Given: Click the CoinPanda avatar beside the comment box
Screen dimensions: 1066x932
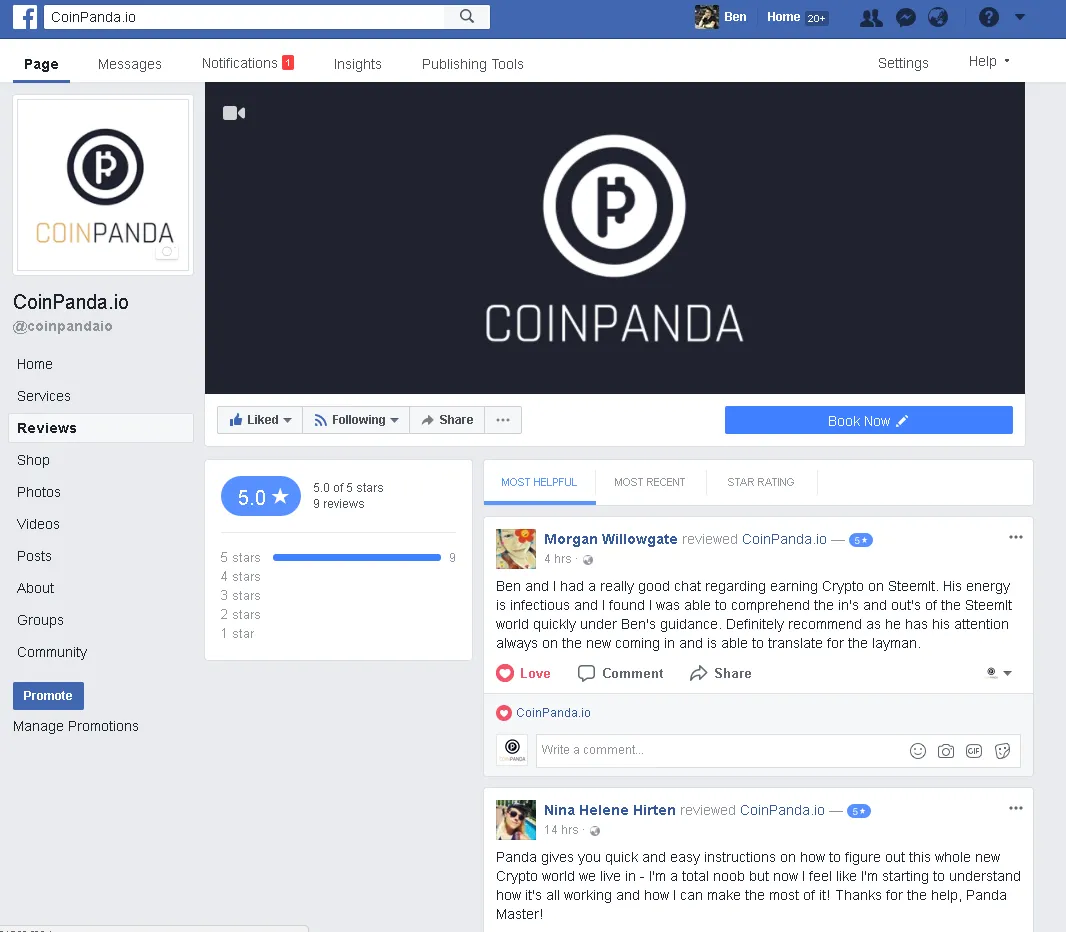Looking at the screenshot, I should [513, 750].
